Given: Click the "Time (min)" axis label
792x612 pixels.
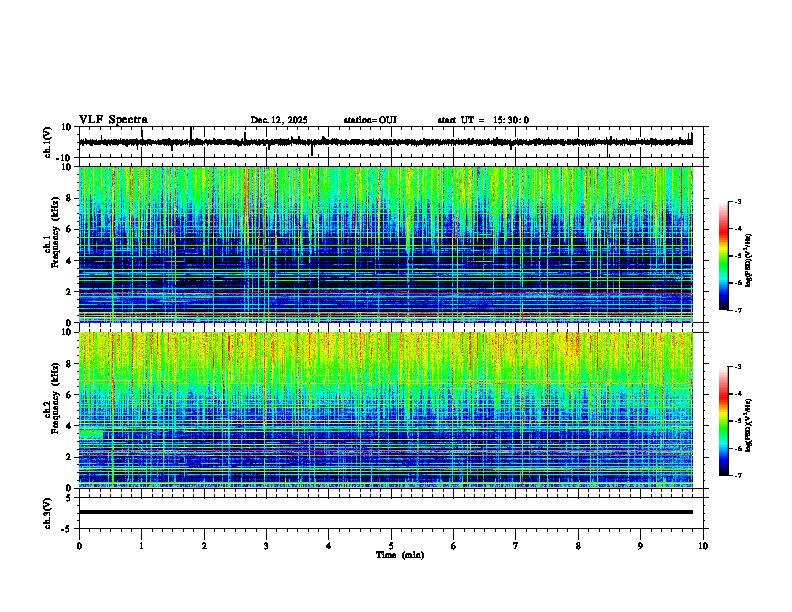Looking at the screenshot, I should [400, 555].
